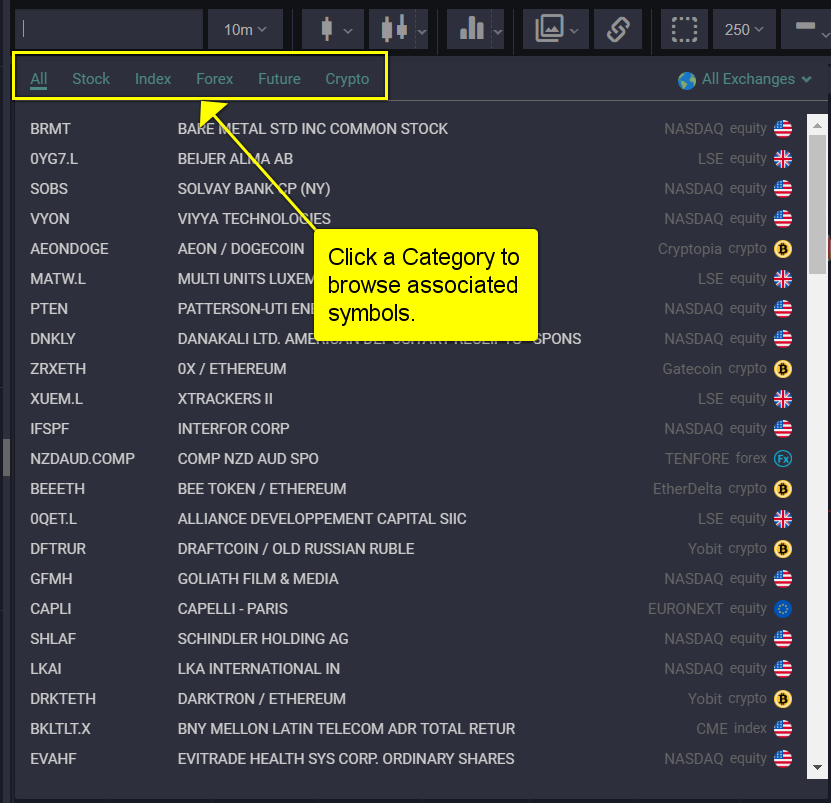The height and width of the screenshot is (803, 831).
Task: Switch to the Forex category tab
Action: [x=215, y=79]
